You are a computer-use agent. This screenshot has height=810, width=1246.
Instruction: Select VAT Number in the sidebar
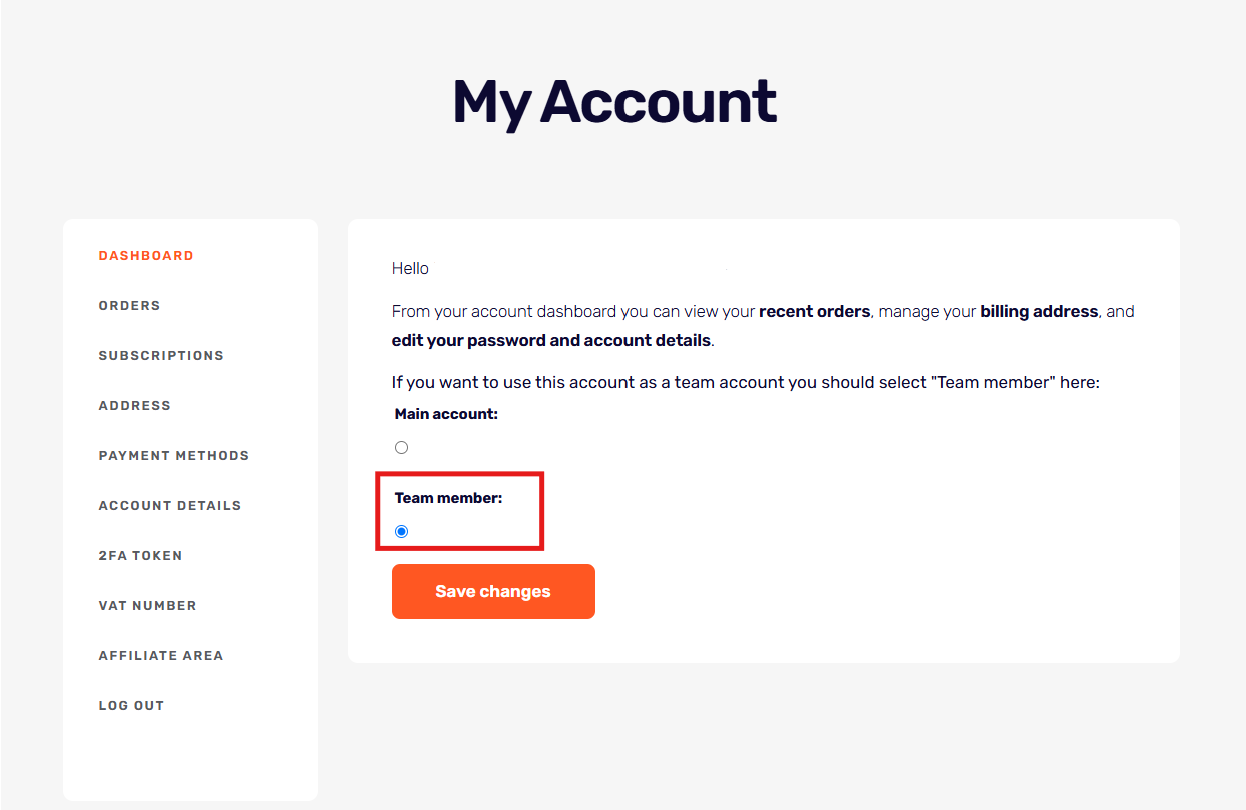click(147, 606)
